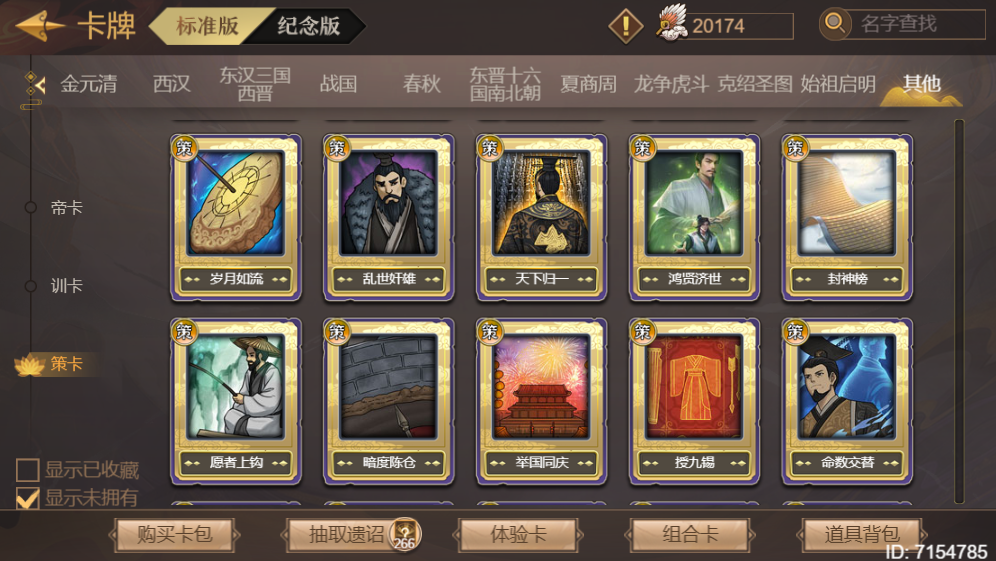Switch to the 战国 tab
The width and height of the screenshot is (996, 561).
[x=338, y=84]
